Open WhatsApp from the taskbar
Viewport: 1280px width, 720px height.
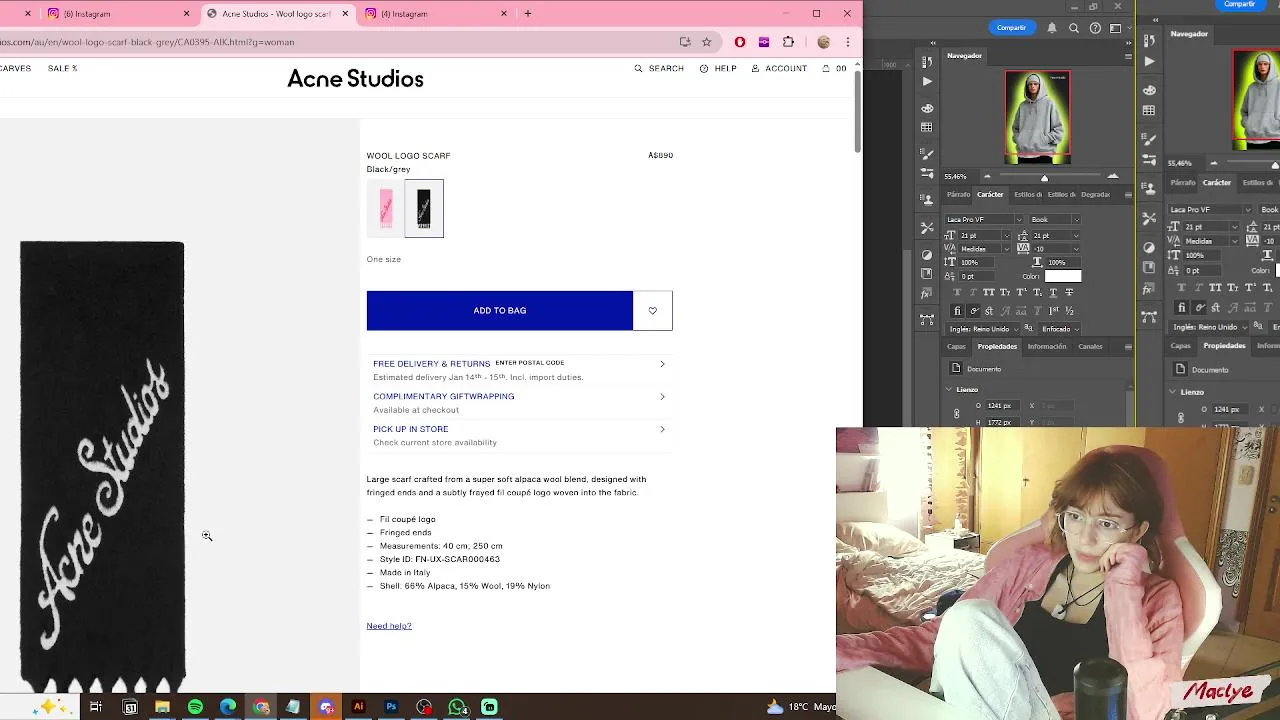(x=457, y=707)
